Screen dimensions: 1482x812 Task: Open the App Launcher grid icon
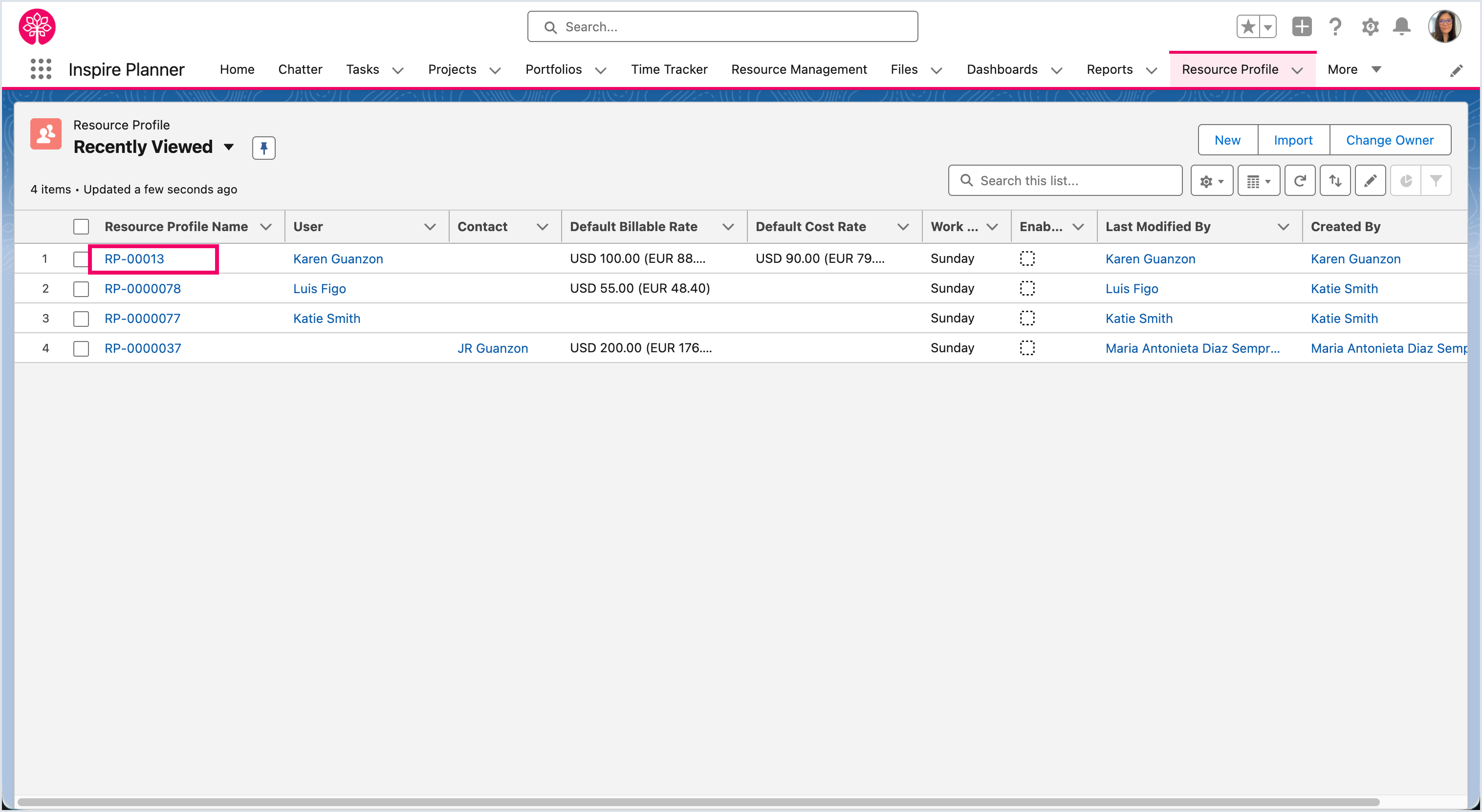point(41,69)
